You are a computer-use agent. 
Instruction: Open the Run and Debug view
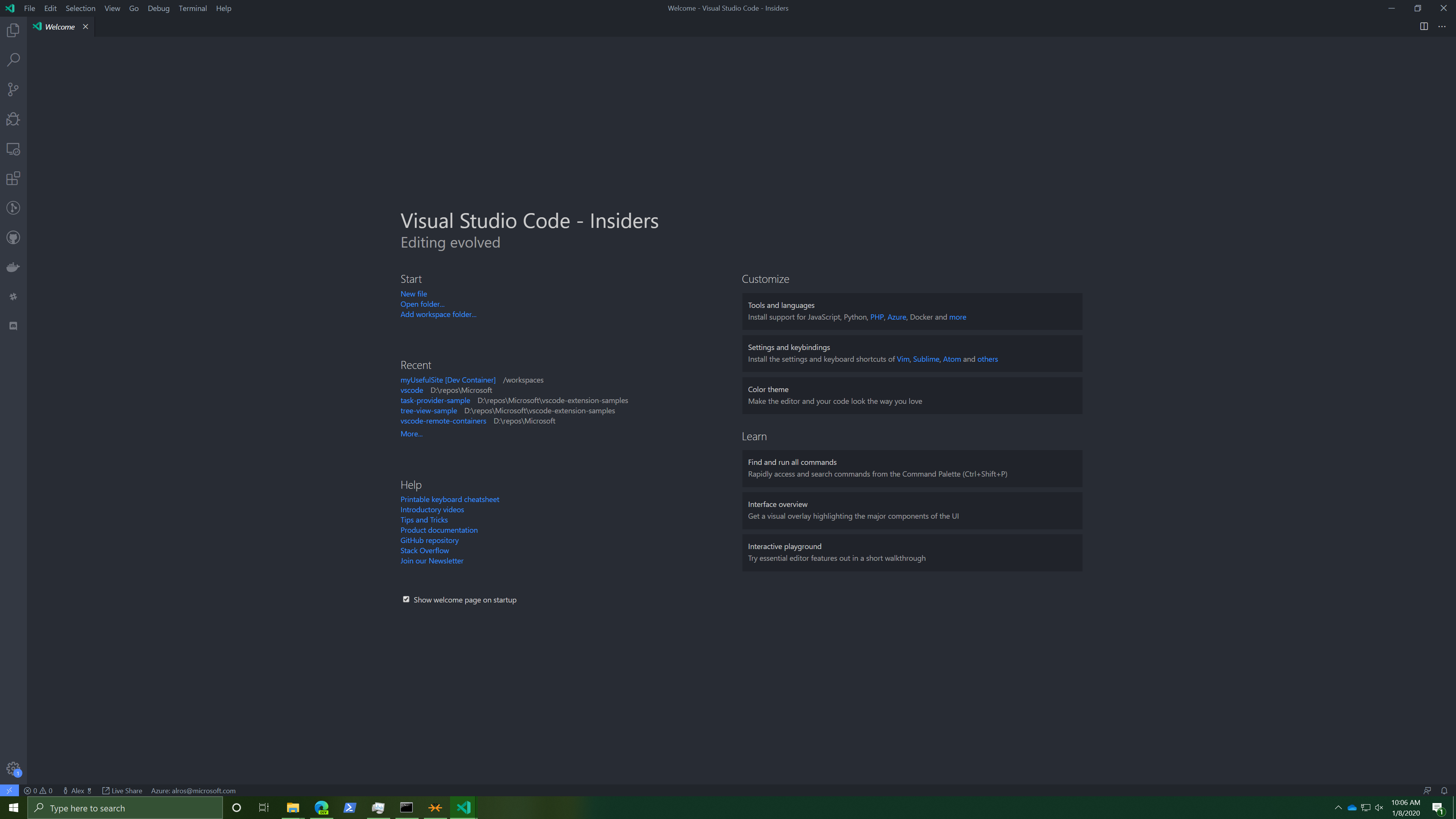(13, 119)
